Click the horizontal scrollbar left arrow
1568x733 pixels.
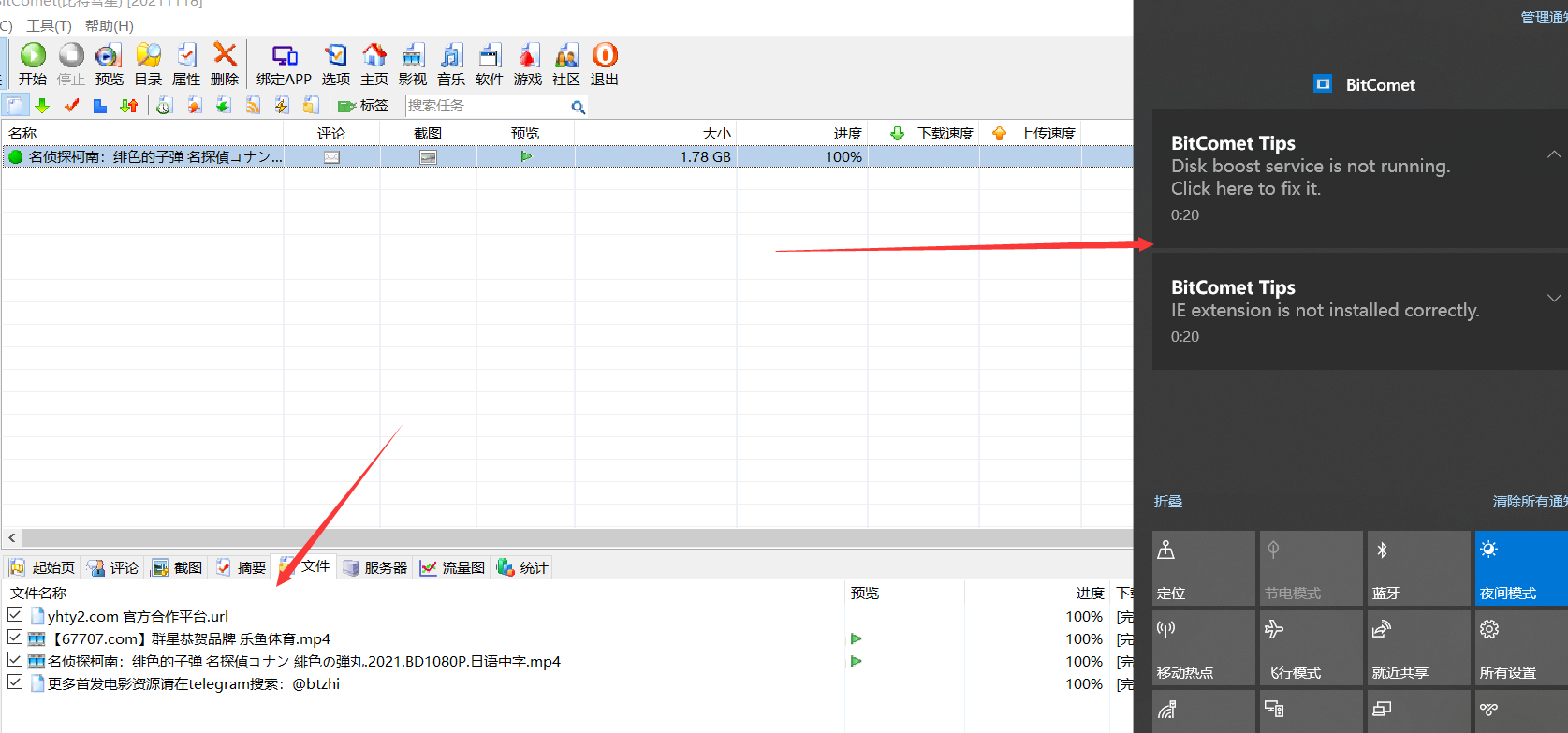pyautogui.click(x=11, y=537)
